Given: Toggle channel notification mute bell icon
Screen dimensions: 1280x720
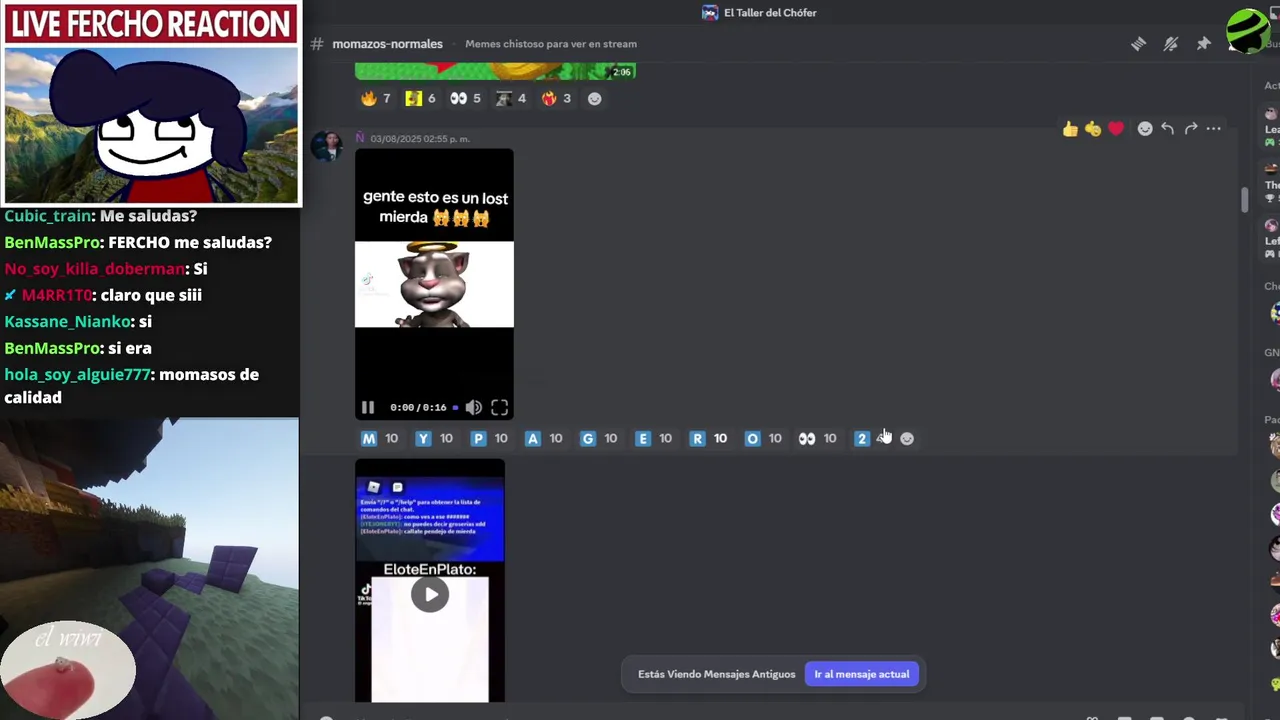Looking at the screenshot, I should click(1171, 44).
